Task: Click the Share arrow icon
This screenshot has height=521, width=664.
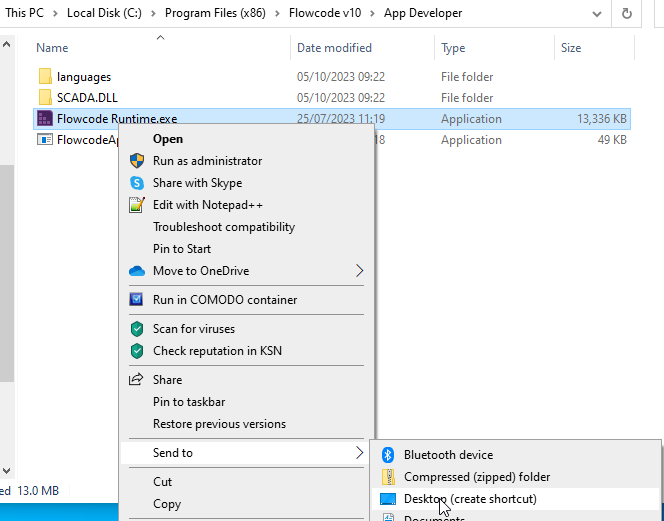Action: pyautogui.click(x=136, y=379)
